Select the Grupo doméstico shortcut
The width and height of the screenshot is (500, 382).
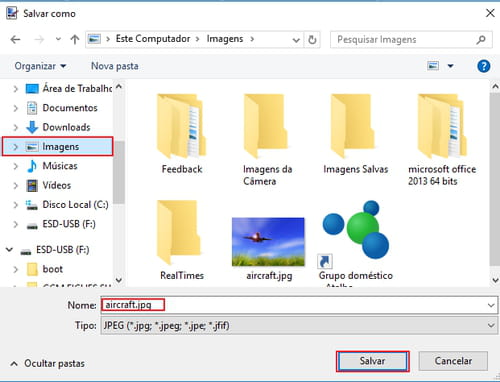tap(356, 243)
